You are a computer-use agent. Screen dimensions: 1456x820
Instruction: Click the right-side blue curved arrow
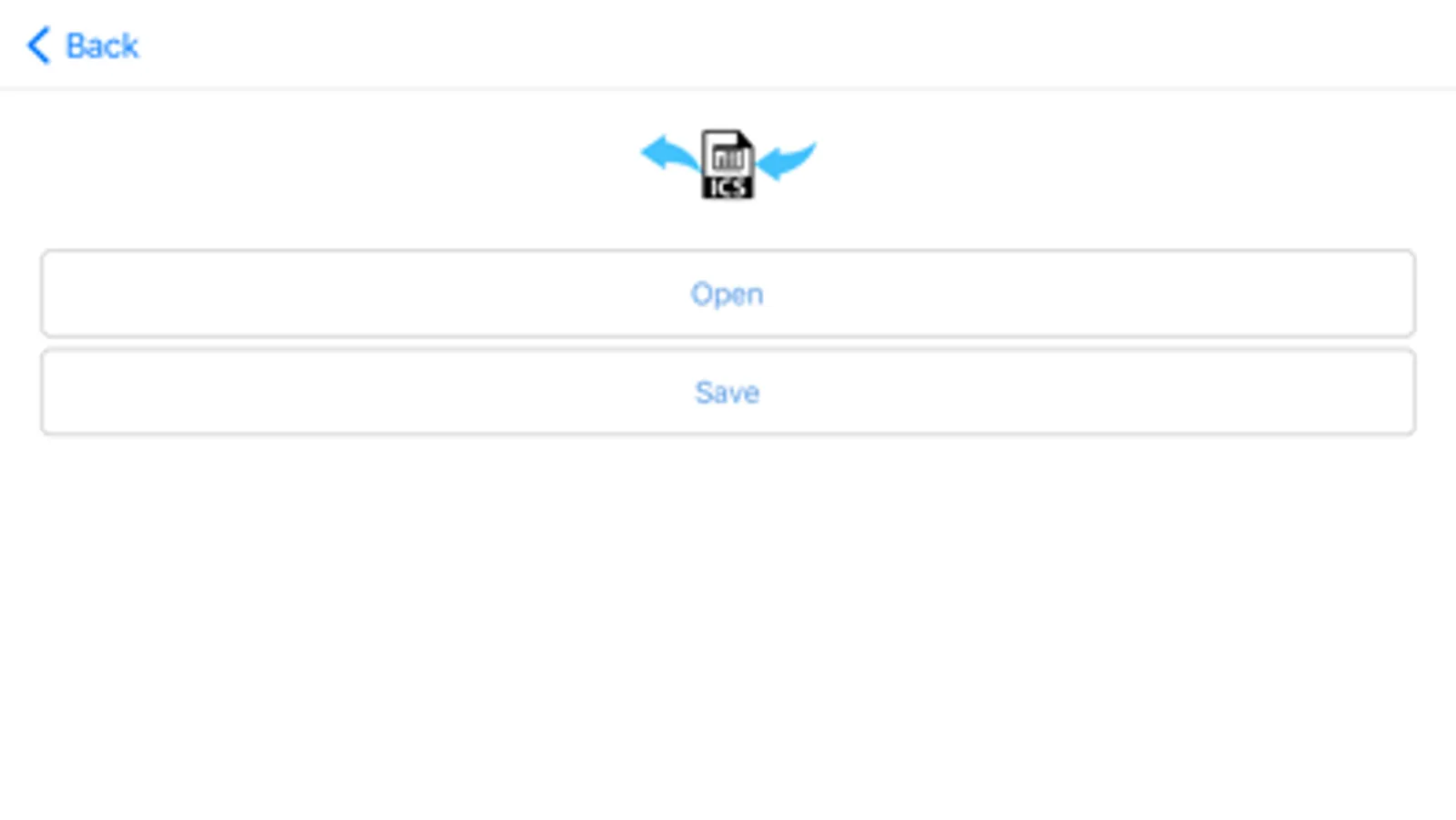coord(787,159)
